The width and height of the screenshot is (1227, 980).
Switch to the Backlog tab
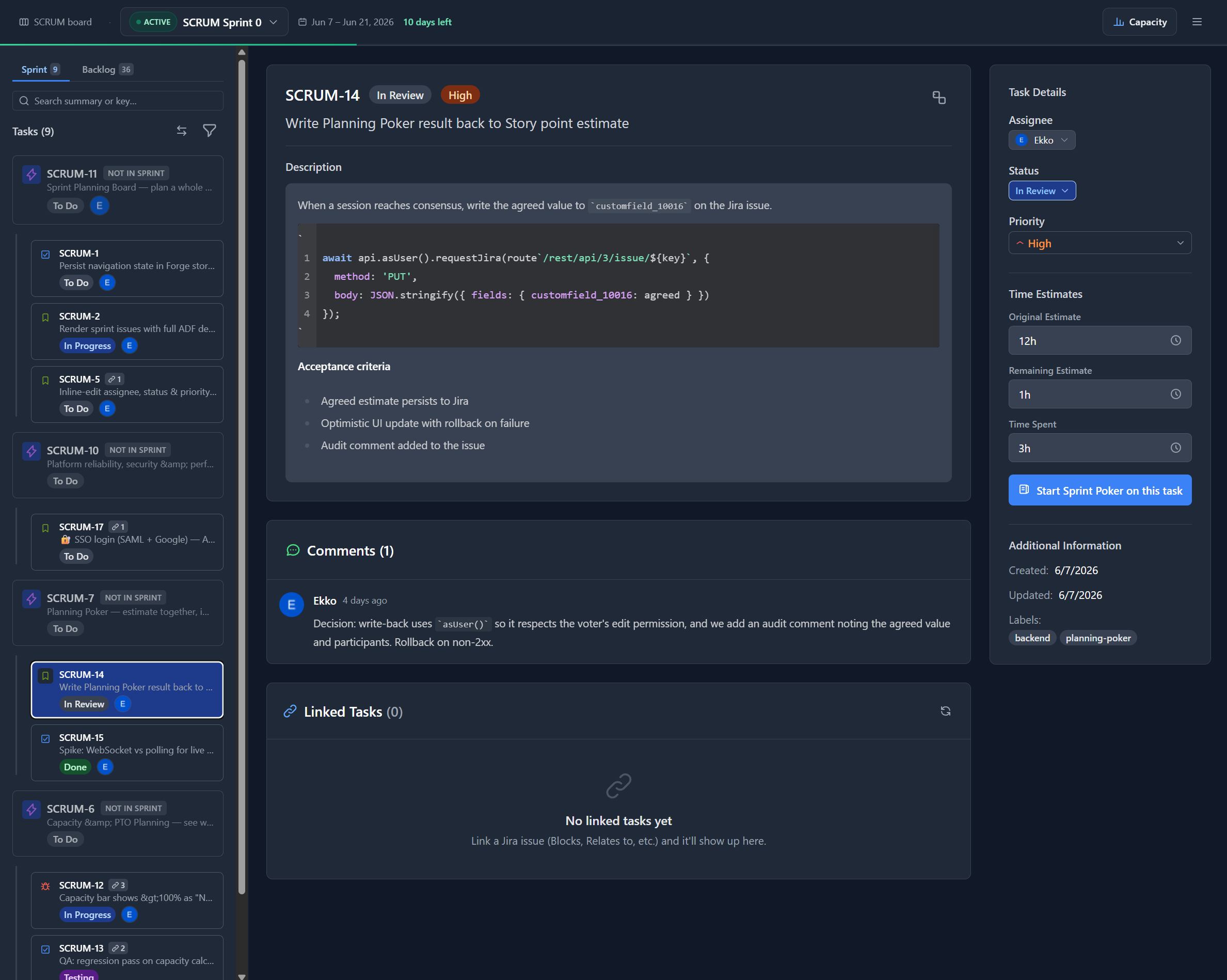click(x=107, y=69)
